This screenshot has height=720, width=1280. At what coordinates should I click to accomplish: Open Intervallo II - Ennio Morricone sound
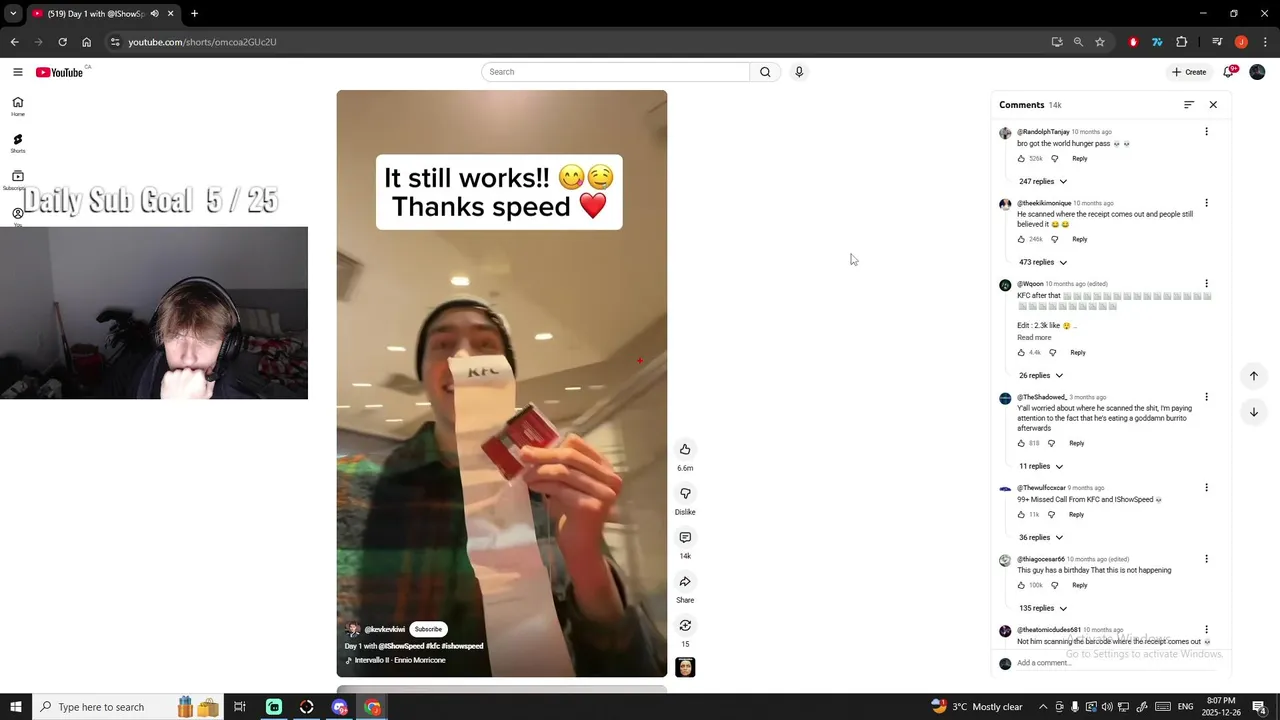tap(399, 660)
